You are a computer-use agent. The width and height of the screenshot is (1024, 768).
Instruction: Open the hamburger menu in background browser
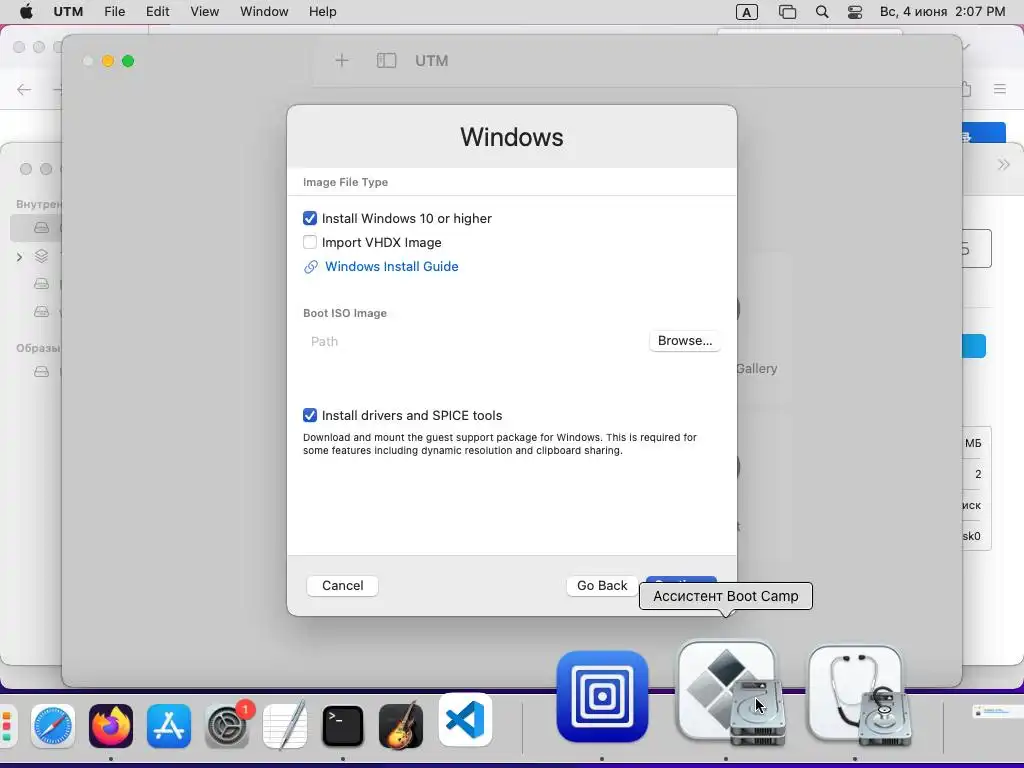coord(1000,89)
